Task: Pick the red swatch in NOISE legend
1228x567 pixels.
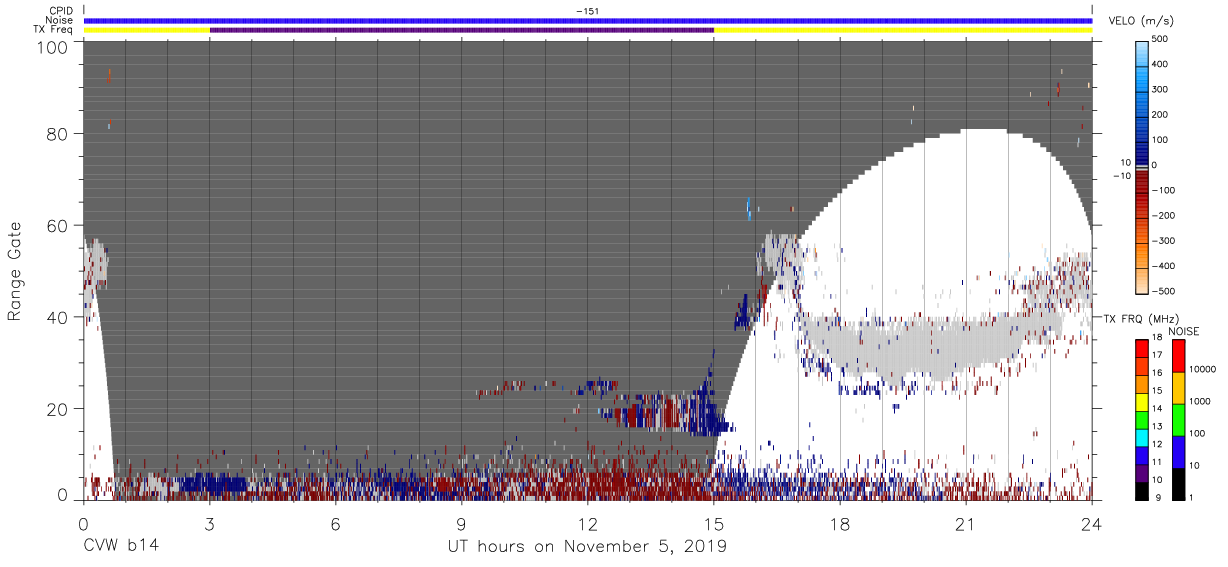Action: pos(1177,356)
